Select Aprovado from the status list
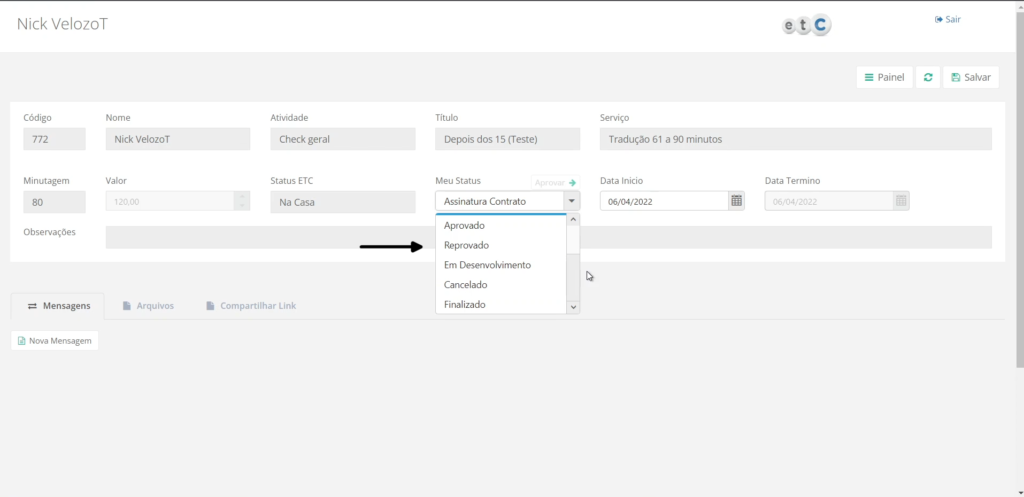The image size is (1024, 497). (x=464, y=226)
